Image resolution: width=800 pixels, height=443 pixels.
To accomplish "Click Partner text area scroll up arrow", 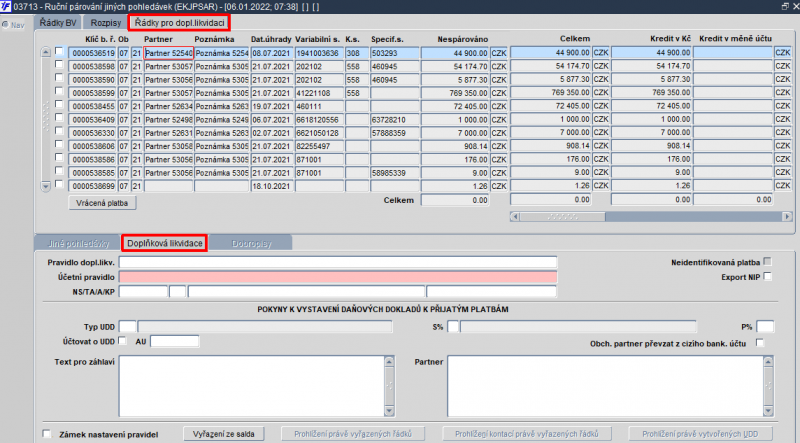I will pyautogui.click(x=768, y=361).
